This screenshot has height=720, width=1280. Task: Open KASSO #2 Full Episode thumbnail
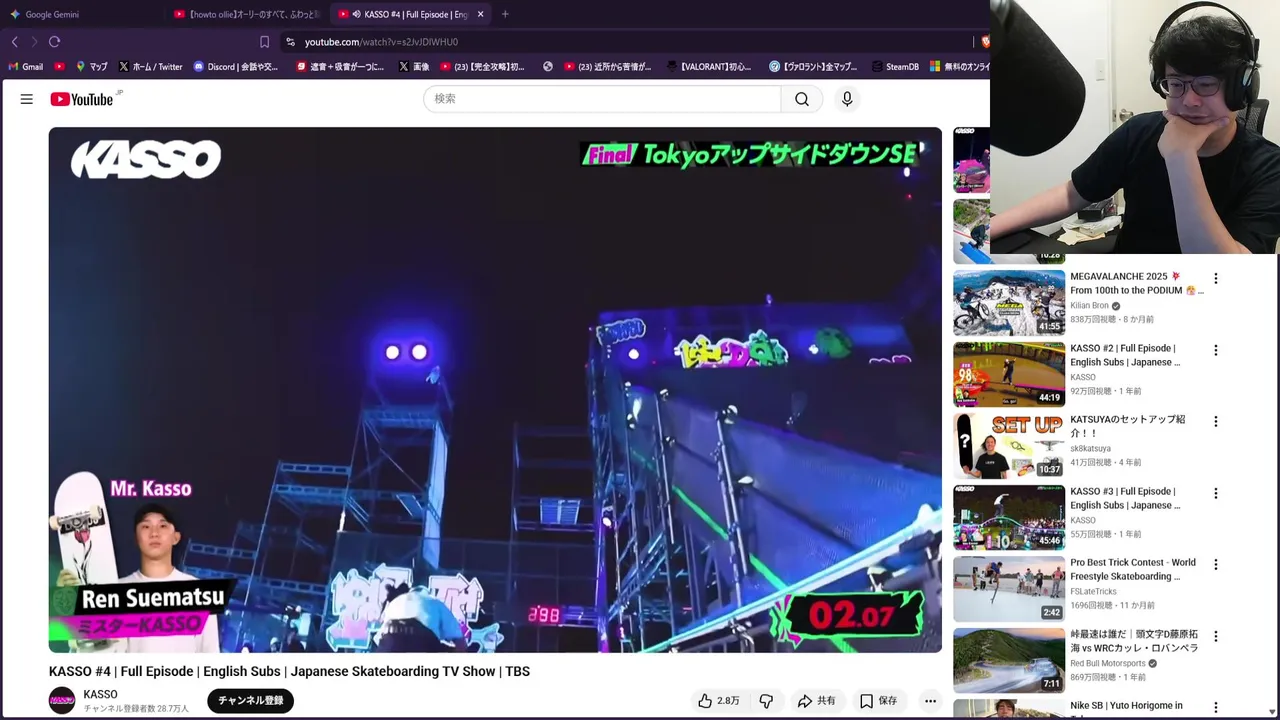(1009, 374)
